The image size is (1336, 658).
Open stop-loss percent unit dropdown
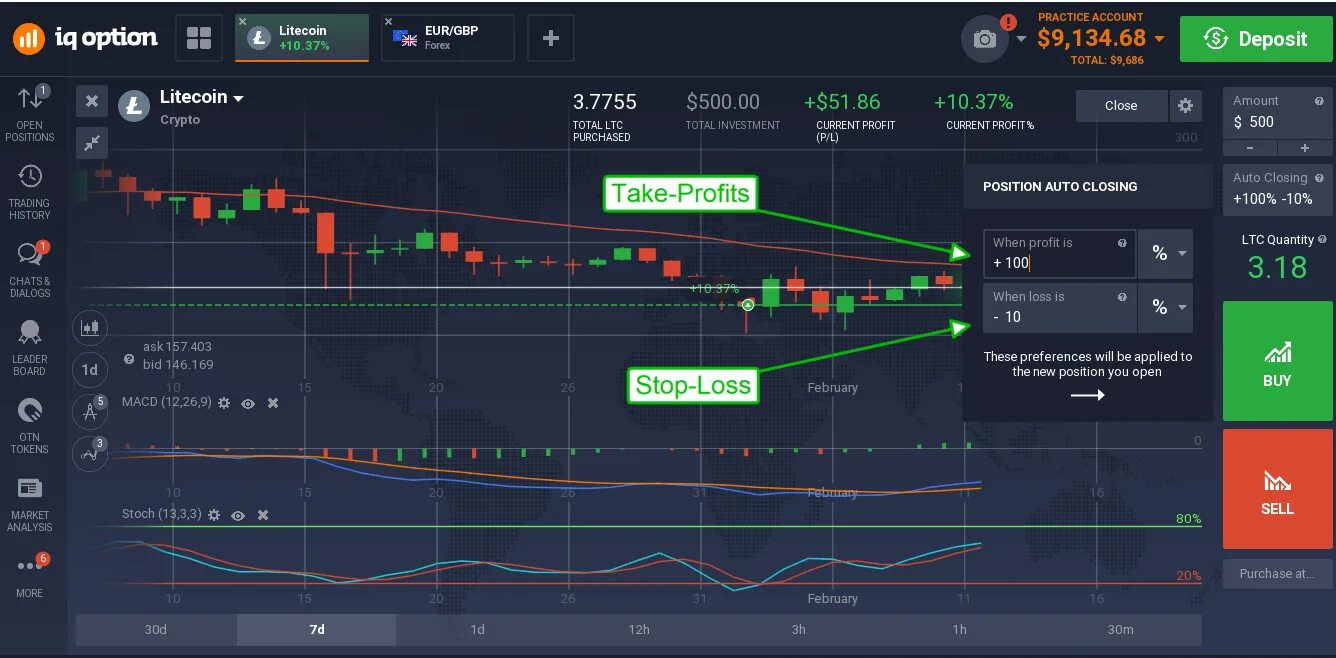pos(1165,308)
